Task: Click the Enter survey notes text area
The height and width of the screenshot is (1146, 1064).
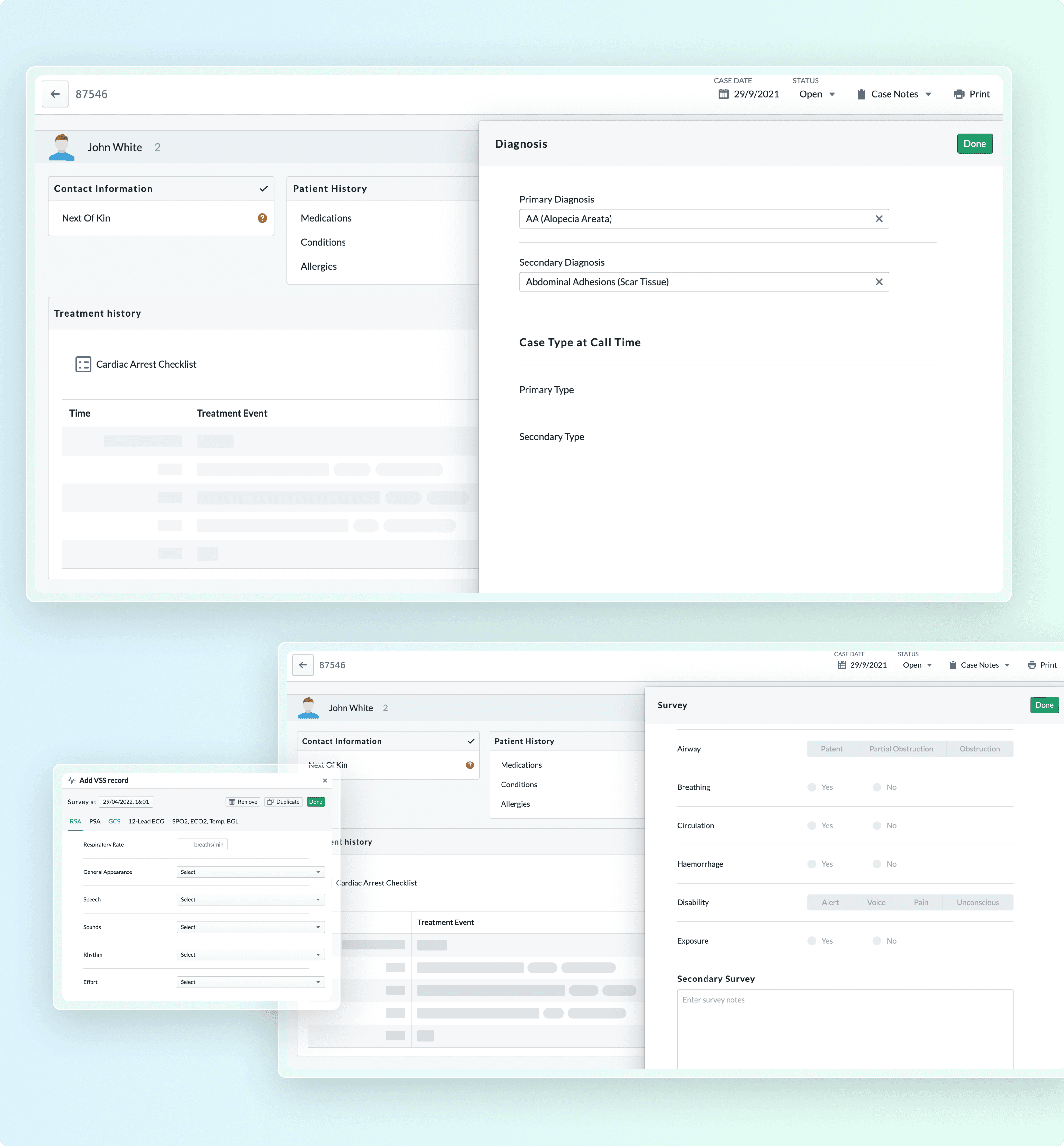Action: (845, 1029)
